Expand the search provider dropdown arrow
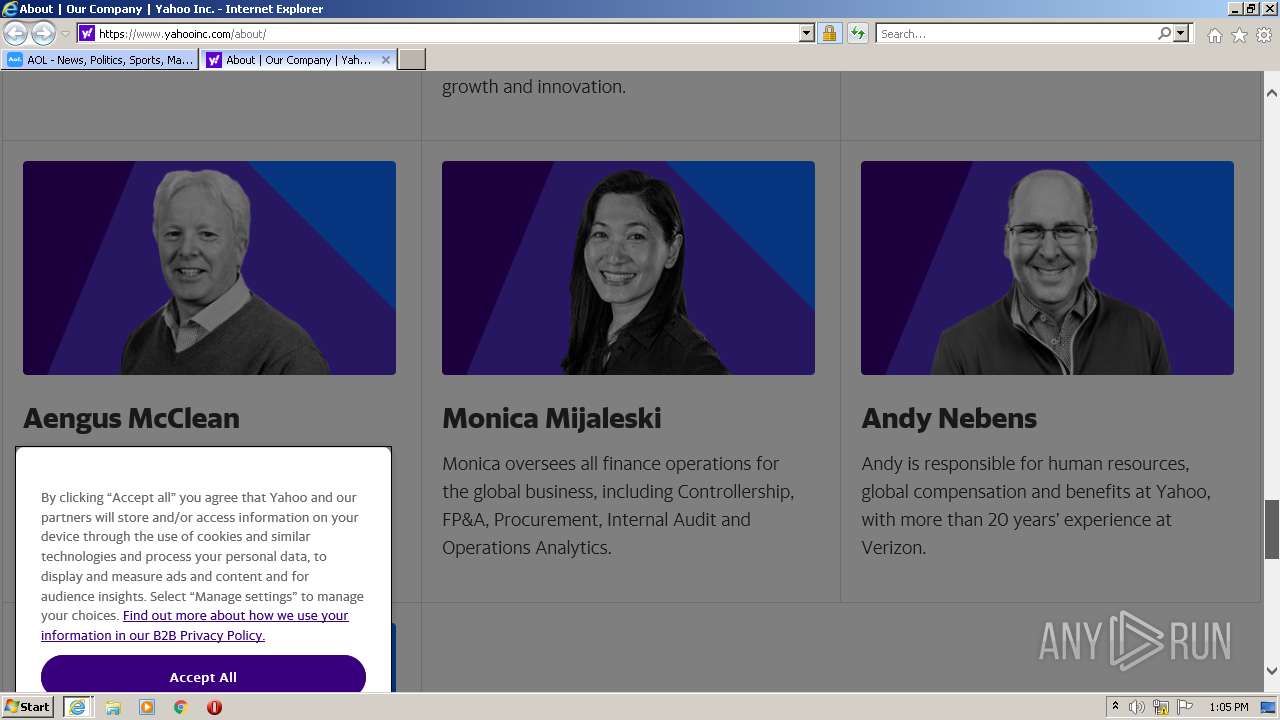Viewport: 1280px width, 720px height. pos(1181,33)
